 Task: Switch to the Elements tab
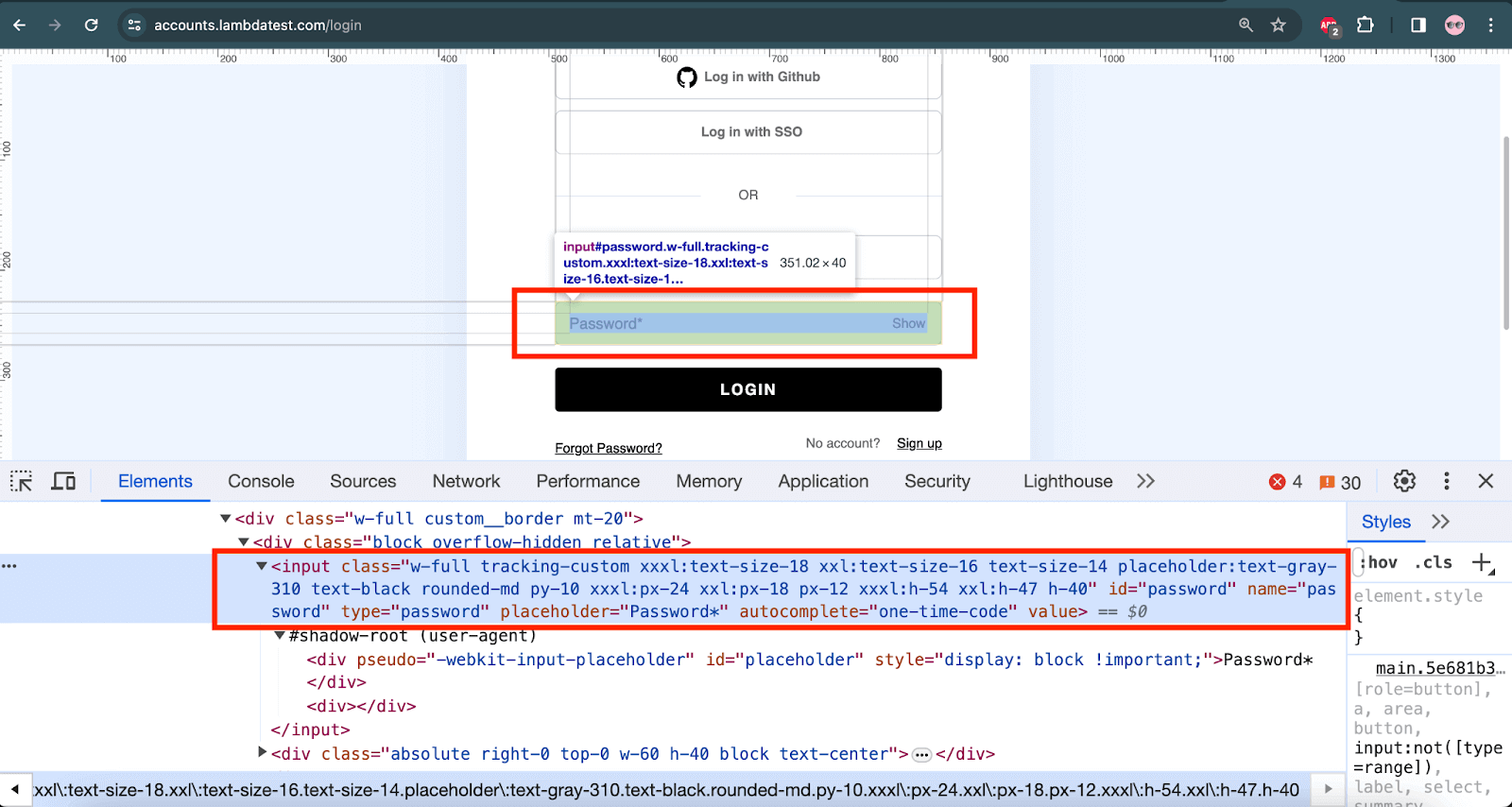[x=155, y=481]
